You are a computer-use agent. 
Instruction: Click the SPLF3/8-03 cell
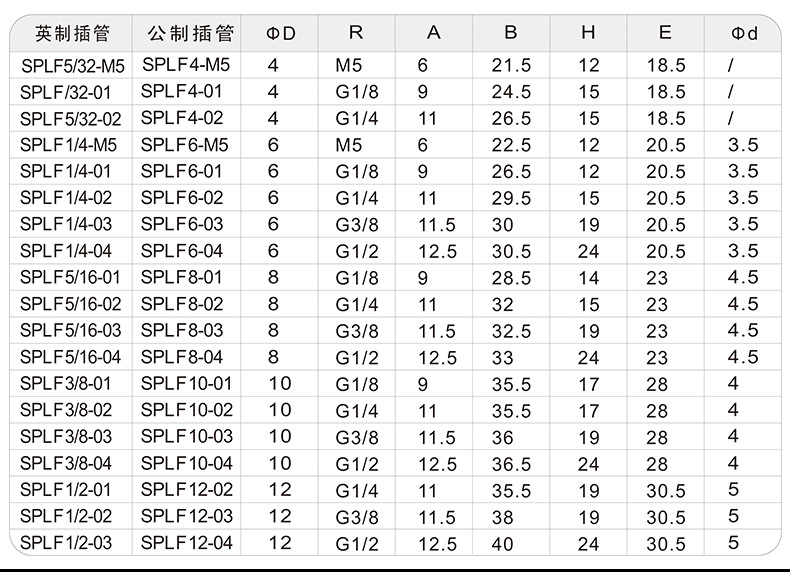(x=66, y=437)
